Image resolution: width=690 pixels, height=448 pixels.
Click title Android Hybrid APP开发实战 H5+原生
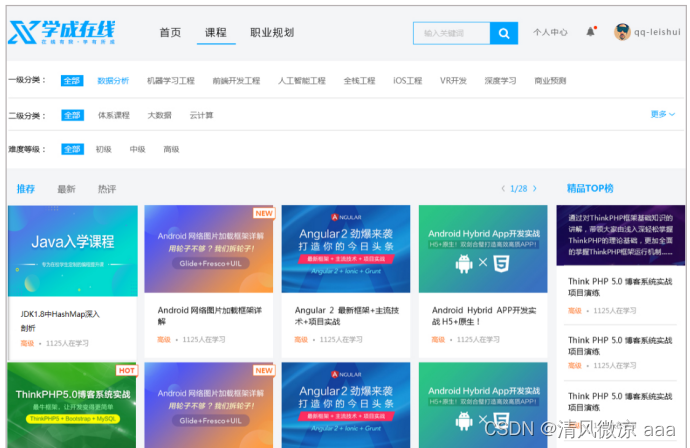(x=484, y=316)
